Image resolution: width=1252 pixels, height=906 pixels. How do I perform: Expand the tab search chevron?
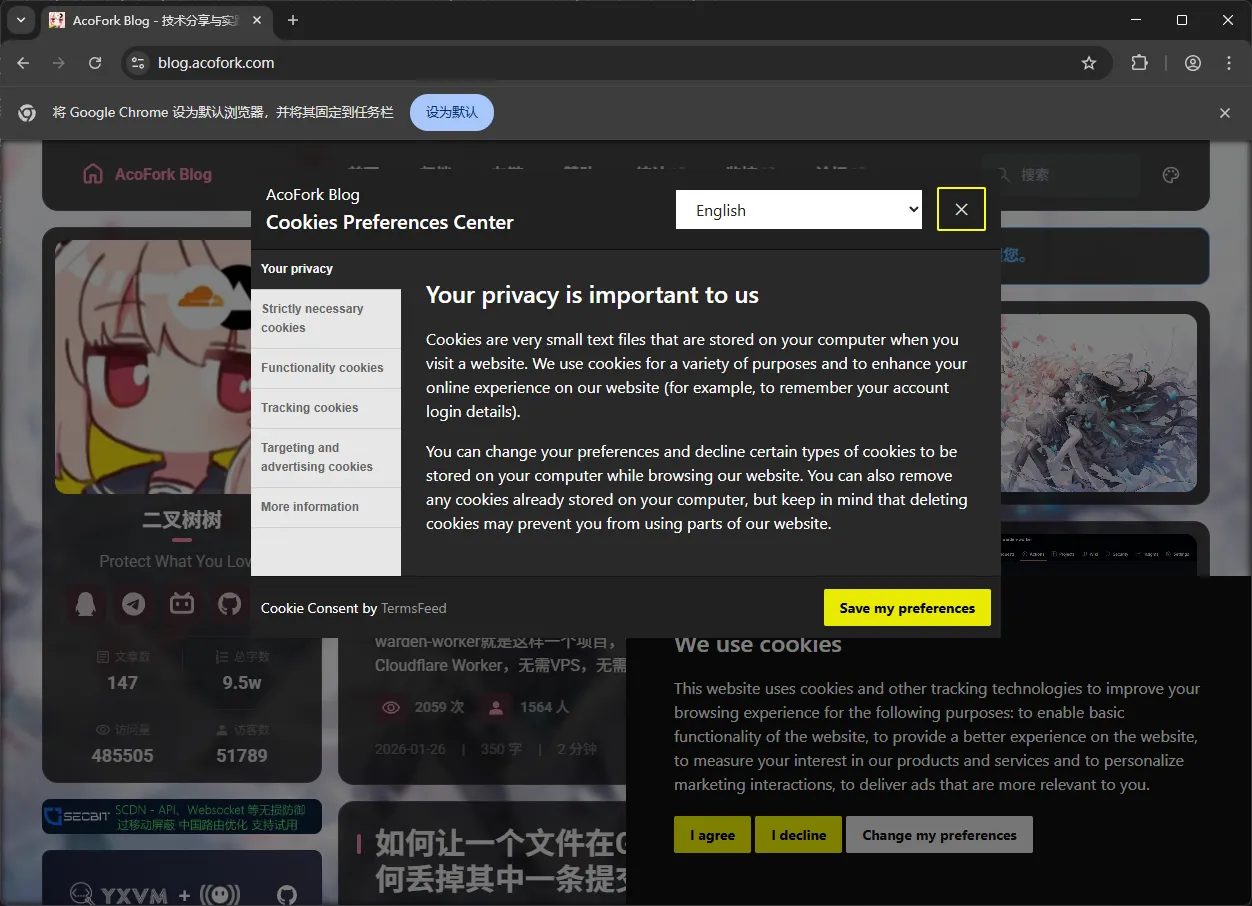pyautogui.click(x=21, y=20)
